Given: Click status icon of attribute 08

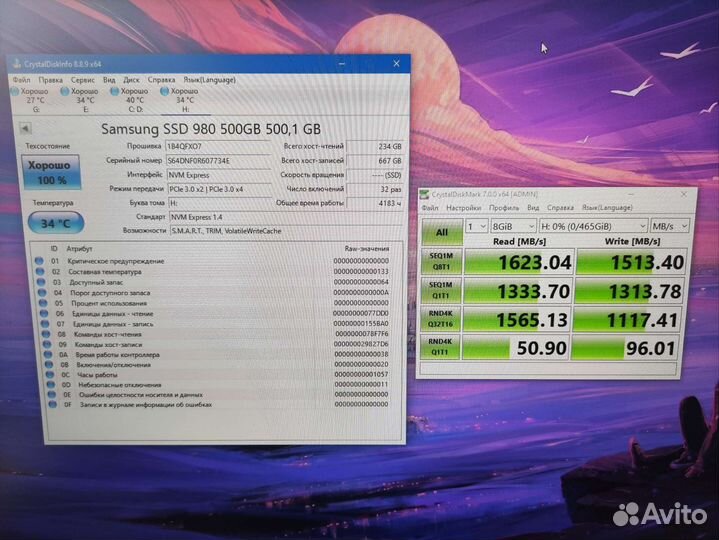Looking at the screenshot, I should click(x=46, y=334).
